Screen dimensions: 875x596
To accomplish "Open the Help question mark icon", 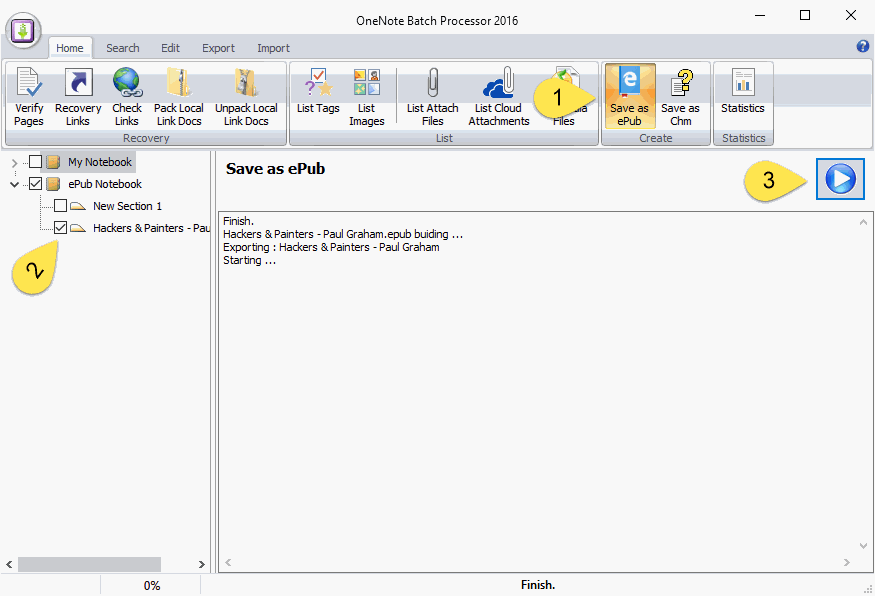I will (862, 46).
